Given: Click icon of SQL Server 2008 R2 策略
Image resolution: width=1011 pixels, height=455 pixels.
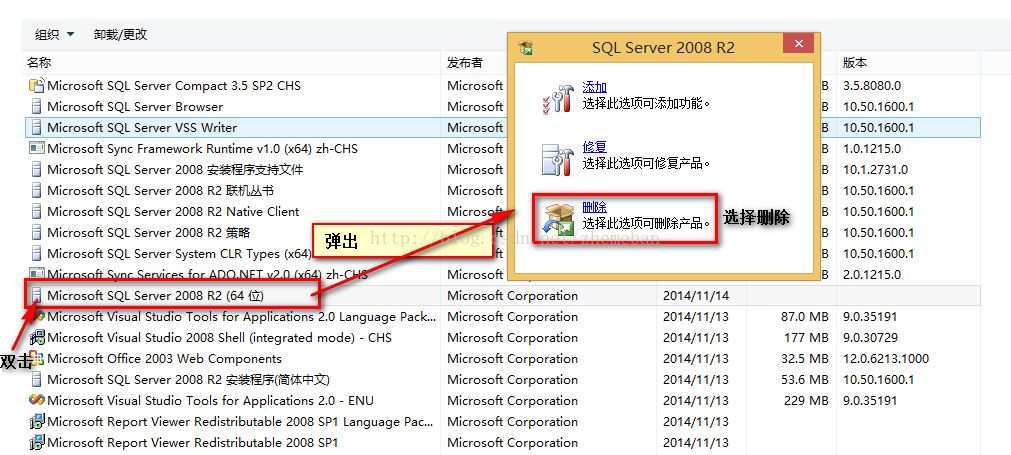Looking at the screenshot, I should point(37,232).
